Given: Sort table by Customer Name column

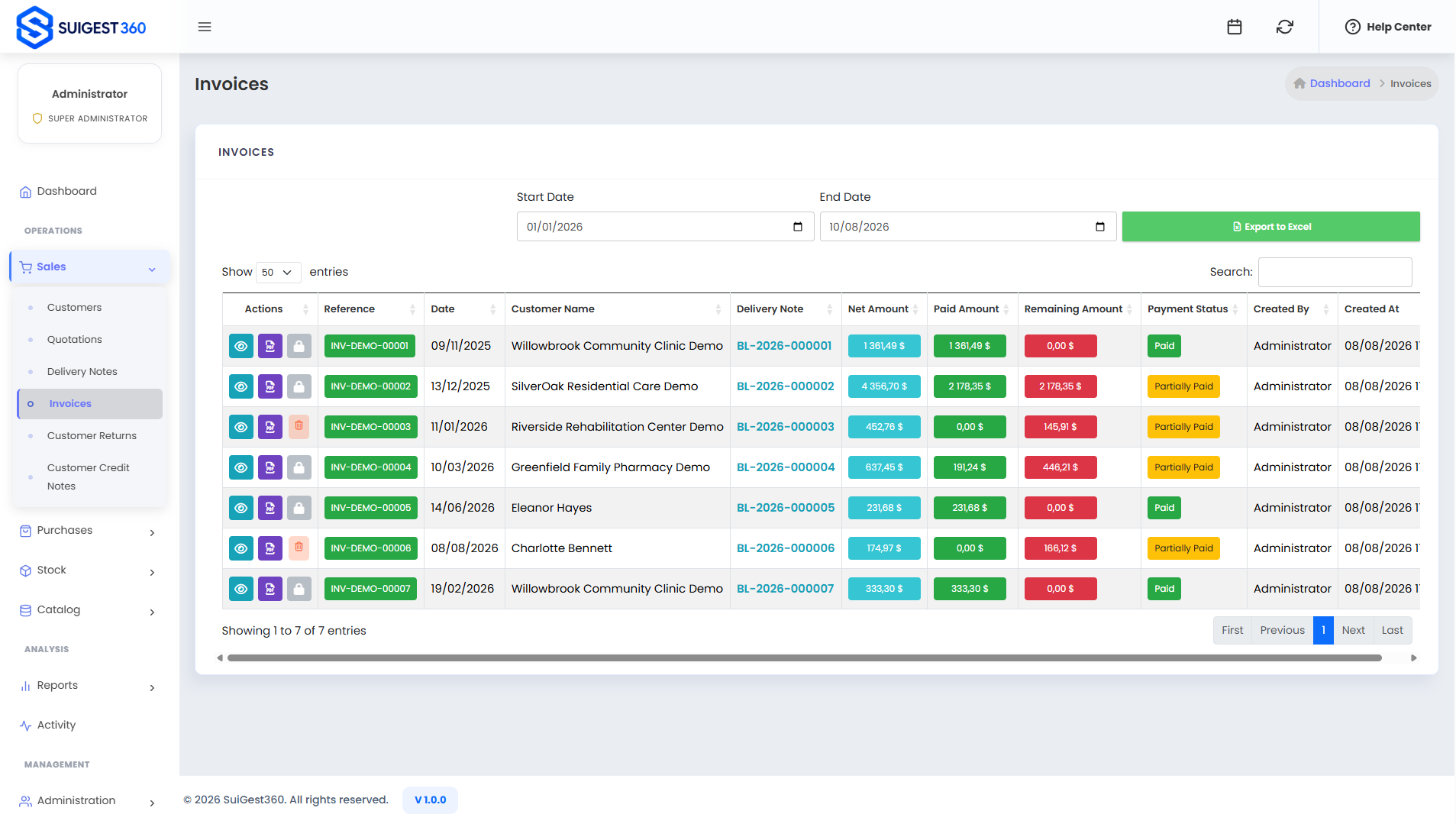Looking at the screenshot, I should coord(617,309).
